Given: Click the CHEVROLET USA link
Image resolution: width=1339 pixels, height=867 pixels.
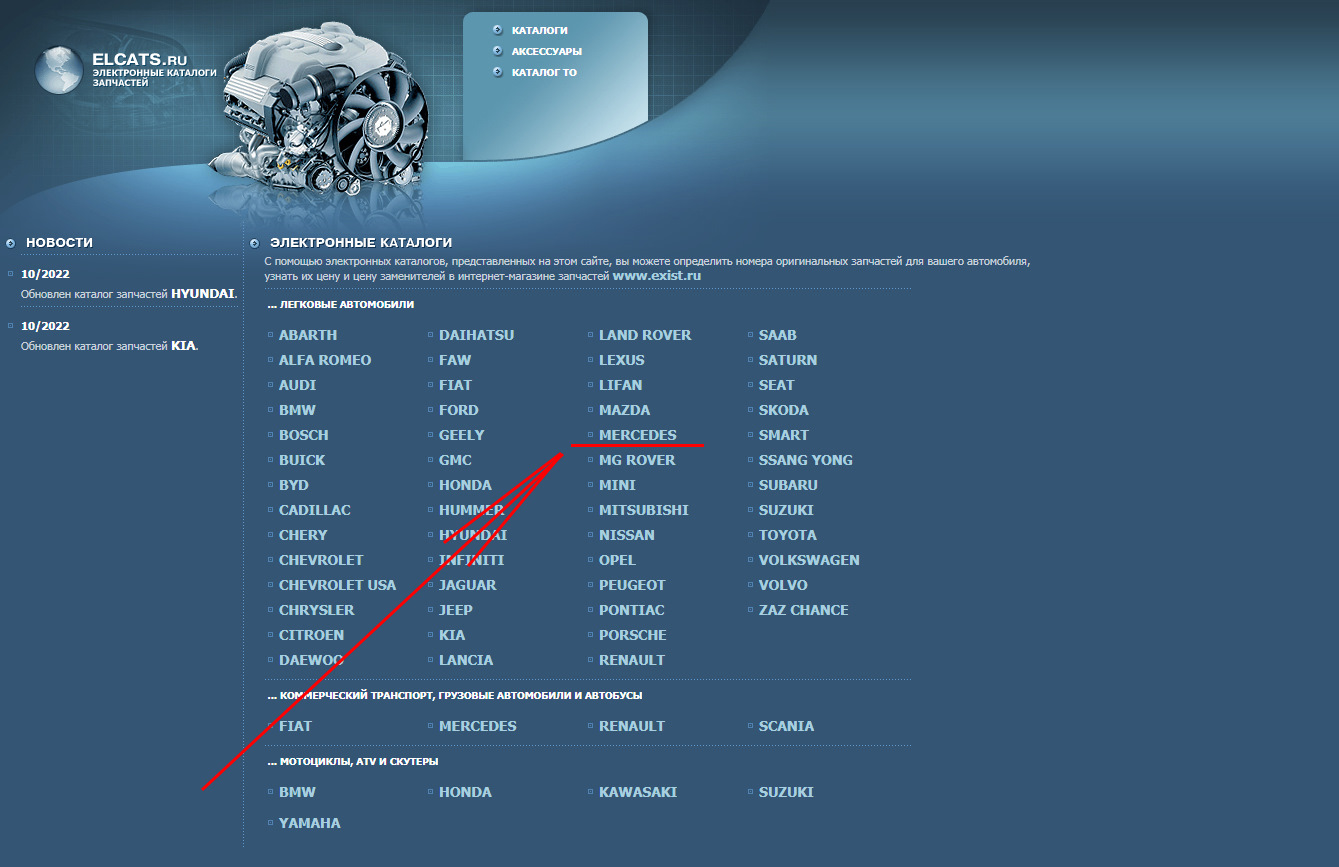Looking at the screenshot, I should [337, 585].
